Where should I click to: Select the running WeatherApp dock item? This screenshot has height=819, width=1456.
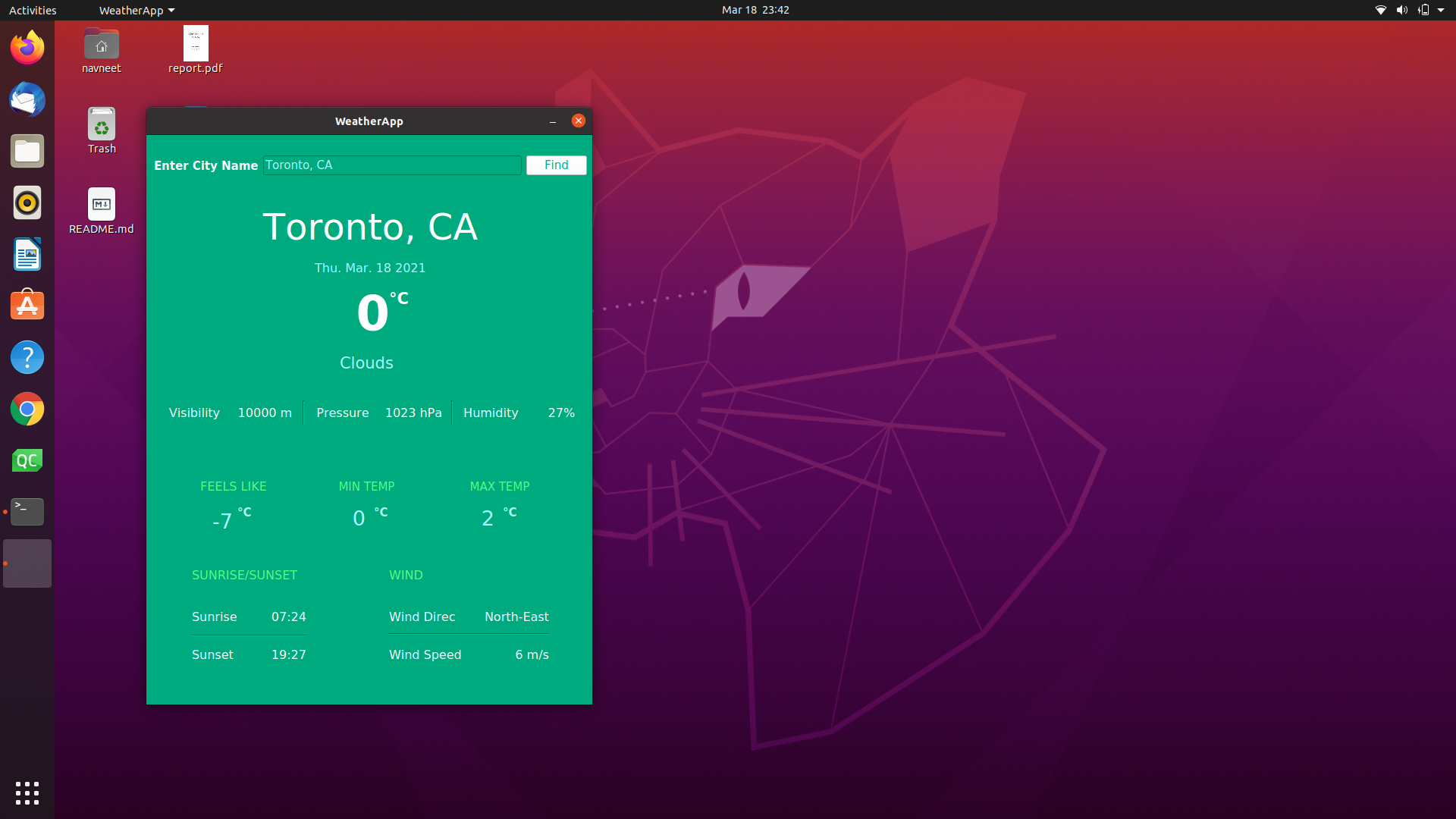pos(27,563)
